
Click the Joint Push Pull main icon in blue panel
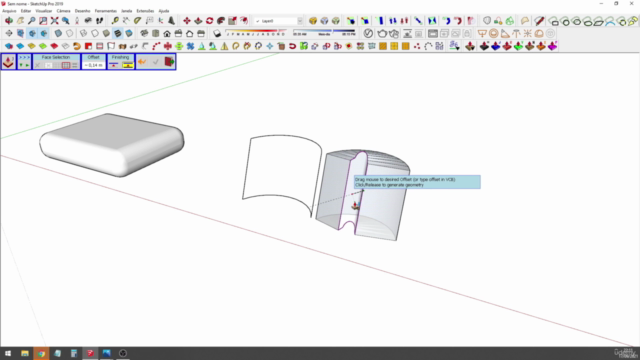(x=8, y=62)
